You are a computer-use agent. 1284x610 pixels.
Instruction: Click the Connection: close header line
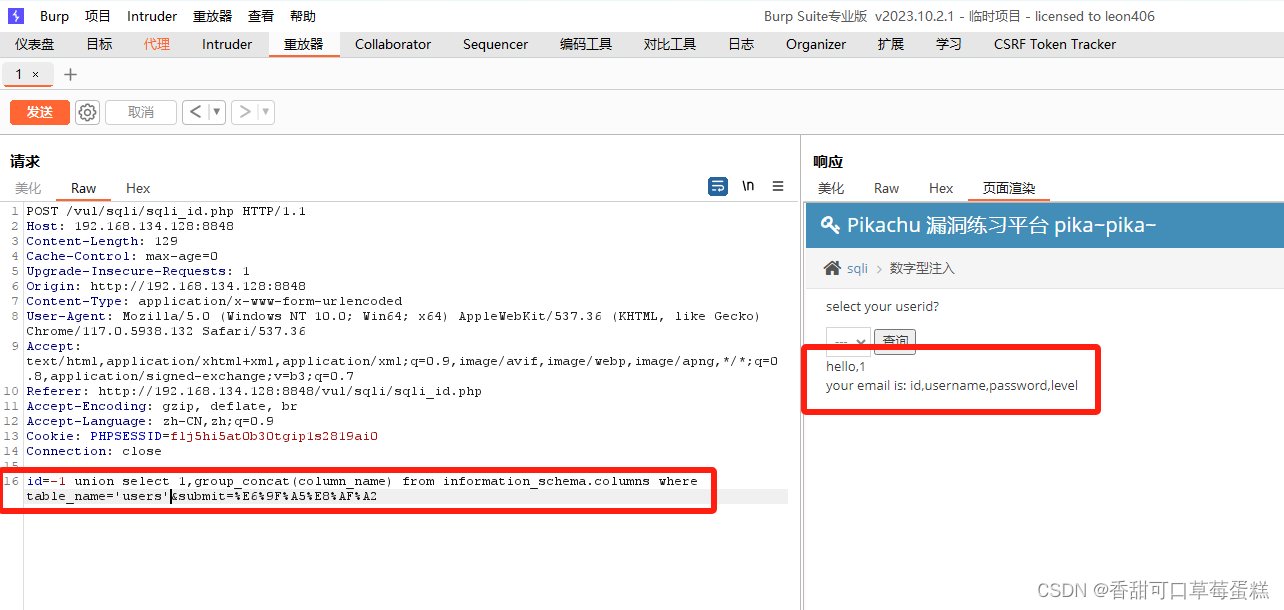pos(94,451)
